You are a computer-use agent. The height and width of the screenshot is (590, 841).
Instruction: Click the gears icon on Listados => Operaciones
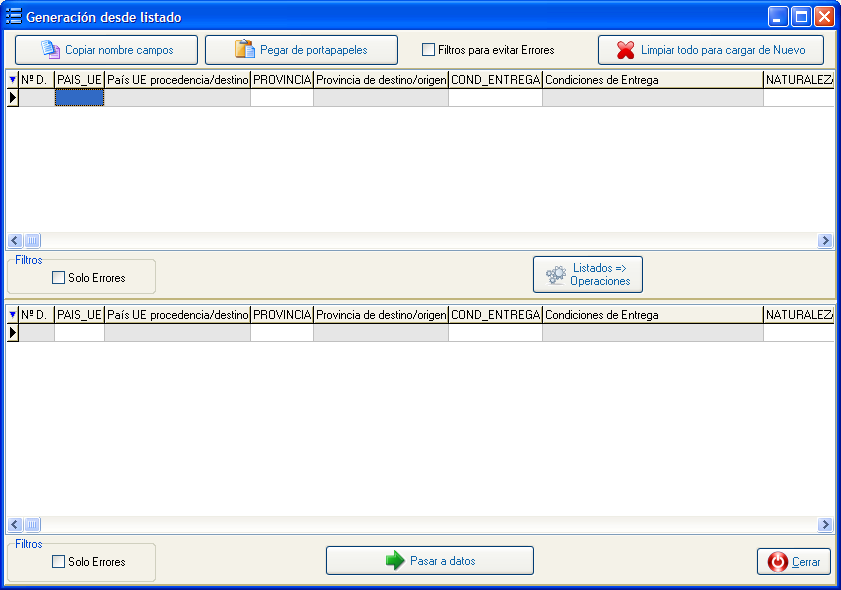(556, 275)
